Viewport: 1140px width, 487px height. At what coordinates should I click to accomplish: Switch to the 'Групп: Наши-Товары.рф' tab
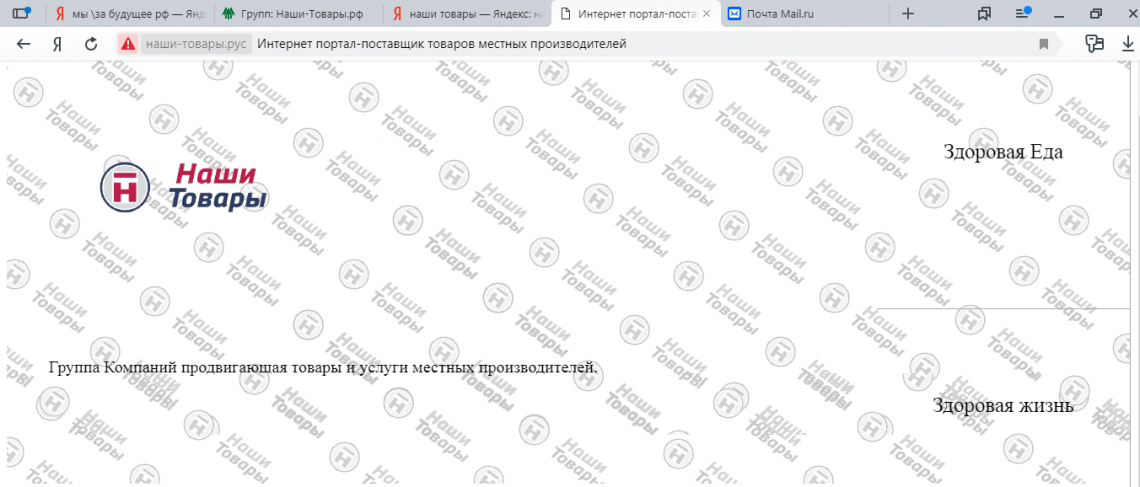coord(298,13)
